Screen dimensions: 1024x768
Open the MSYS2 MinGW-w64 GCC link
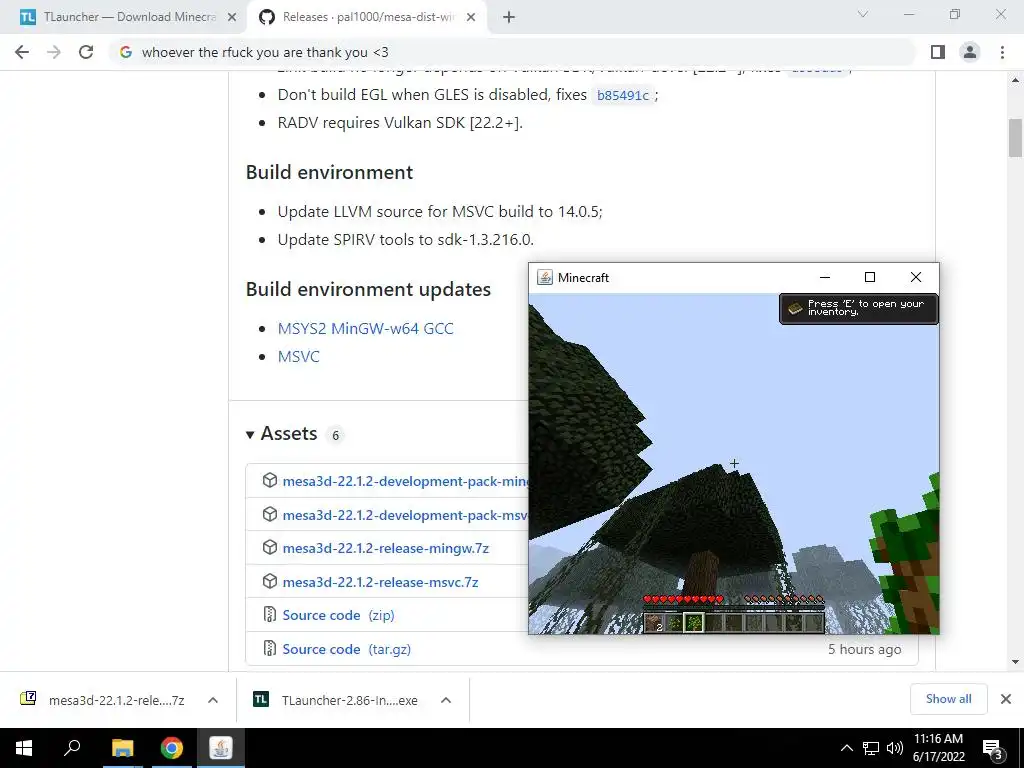click(x=365, y=328)
